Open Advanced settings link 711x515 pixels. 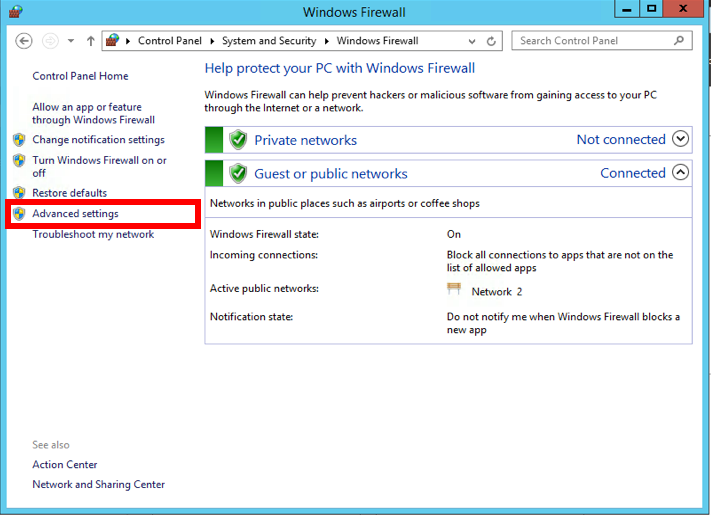75,213
